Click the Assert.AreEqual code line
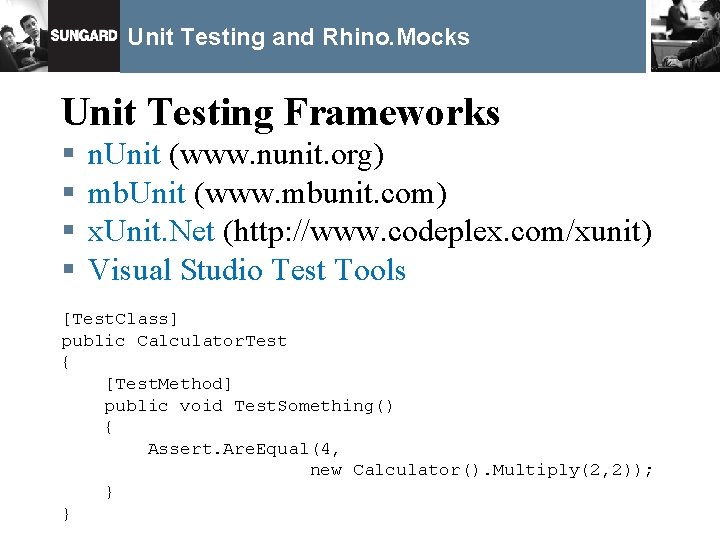The image size is (720, 540). point(243,449)
